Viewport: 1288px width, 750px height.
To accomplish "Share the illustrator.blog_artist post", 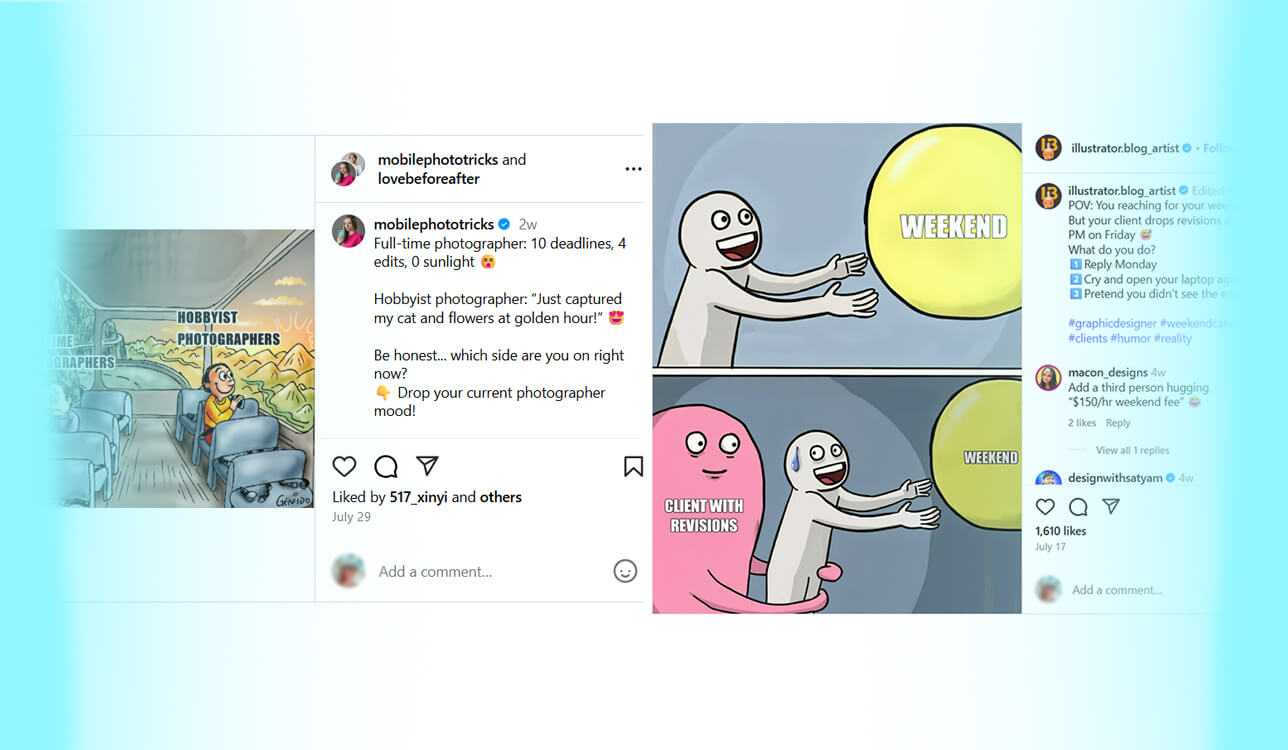I will click(1110, 506).
